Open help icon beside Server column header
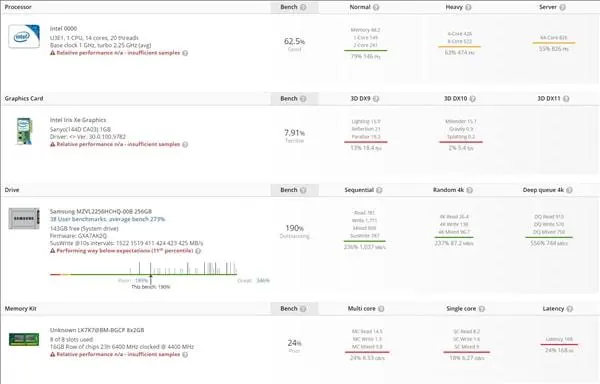The width and height of the screenshot is (600, 384). click(562, 7)
